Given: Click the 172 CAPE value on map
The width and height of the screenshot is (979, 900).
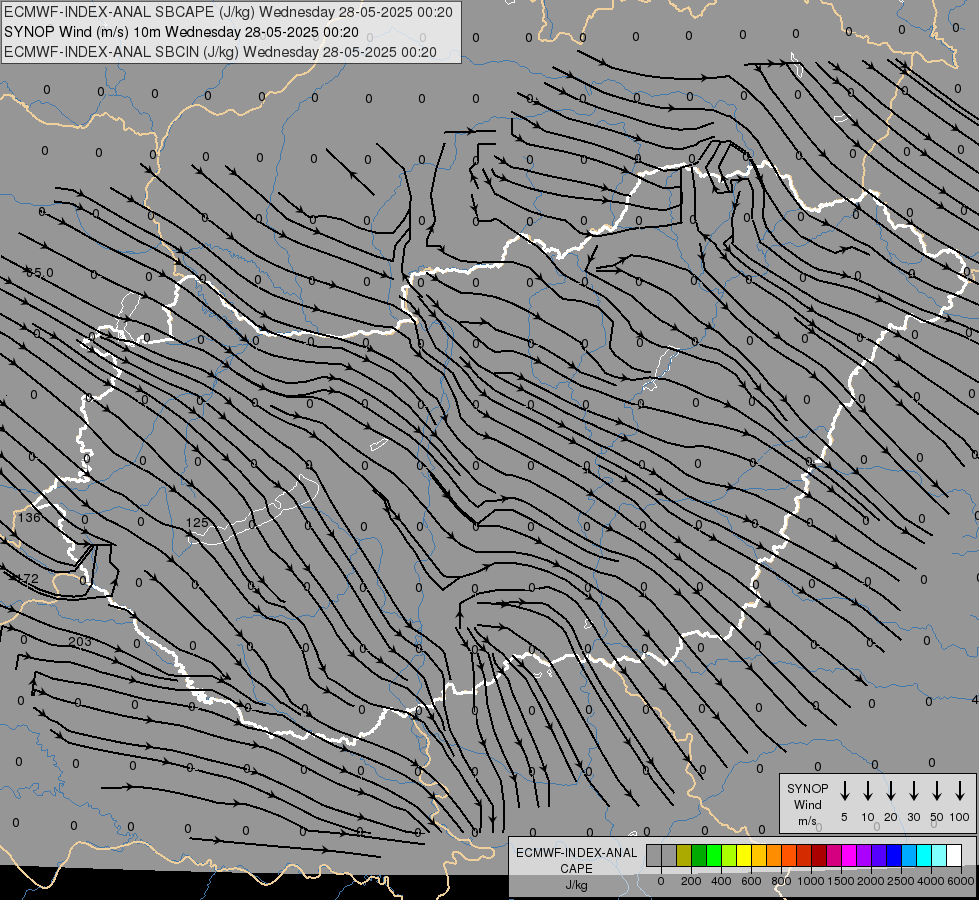Looking at the screenshot, I should coord(29,579).
